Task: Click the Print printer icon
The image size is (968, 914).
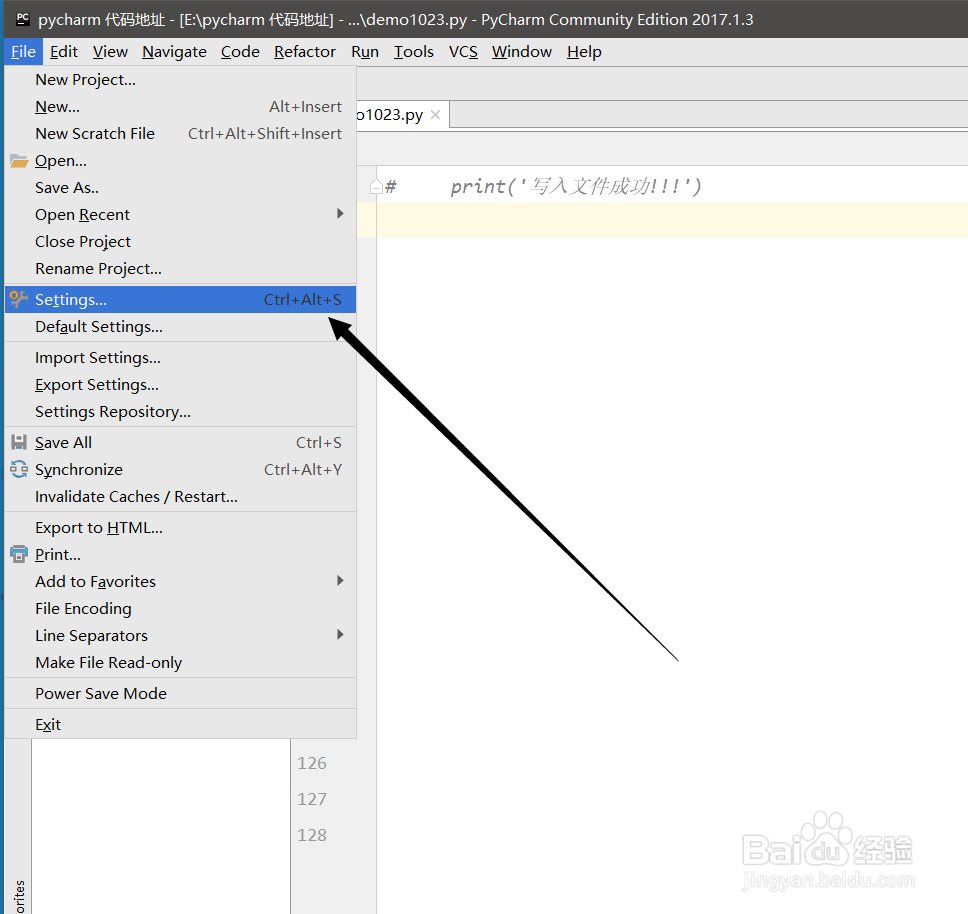Action: pos(19,554)
